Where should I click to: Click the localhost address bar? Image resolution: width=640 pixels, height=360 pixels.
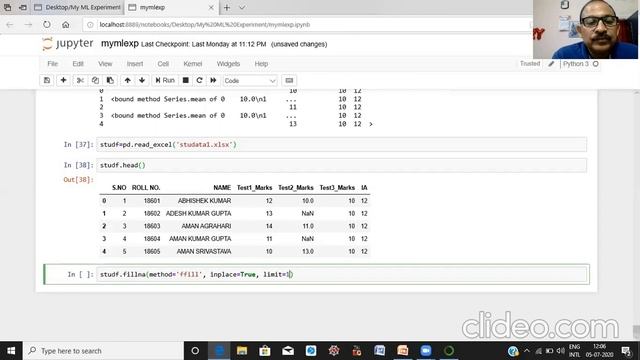[306, 24]
